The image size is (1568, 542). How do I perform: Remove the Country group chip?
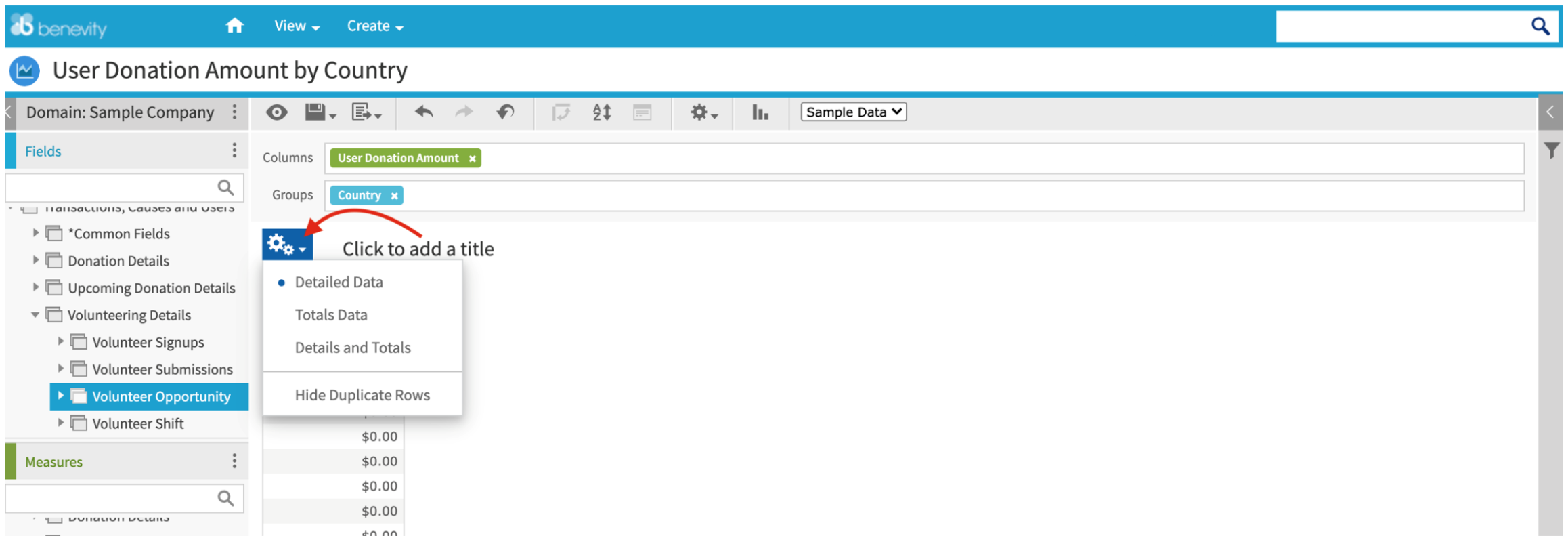(394, 196)
